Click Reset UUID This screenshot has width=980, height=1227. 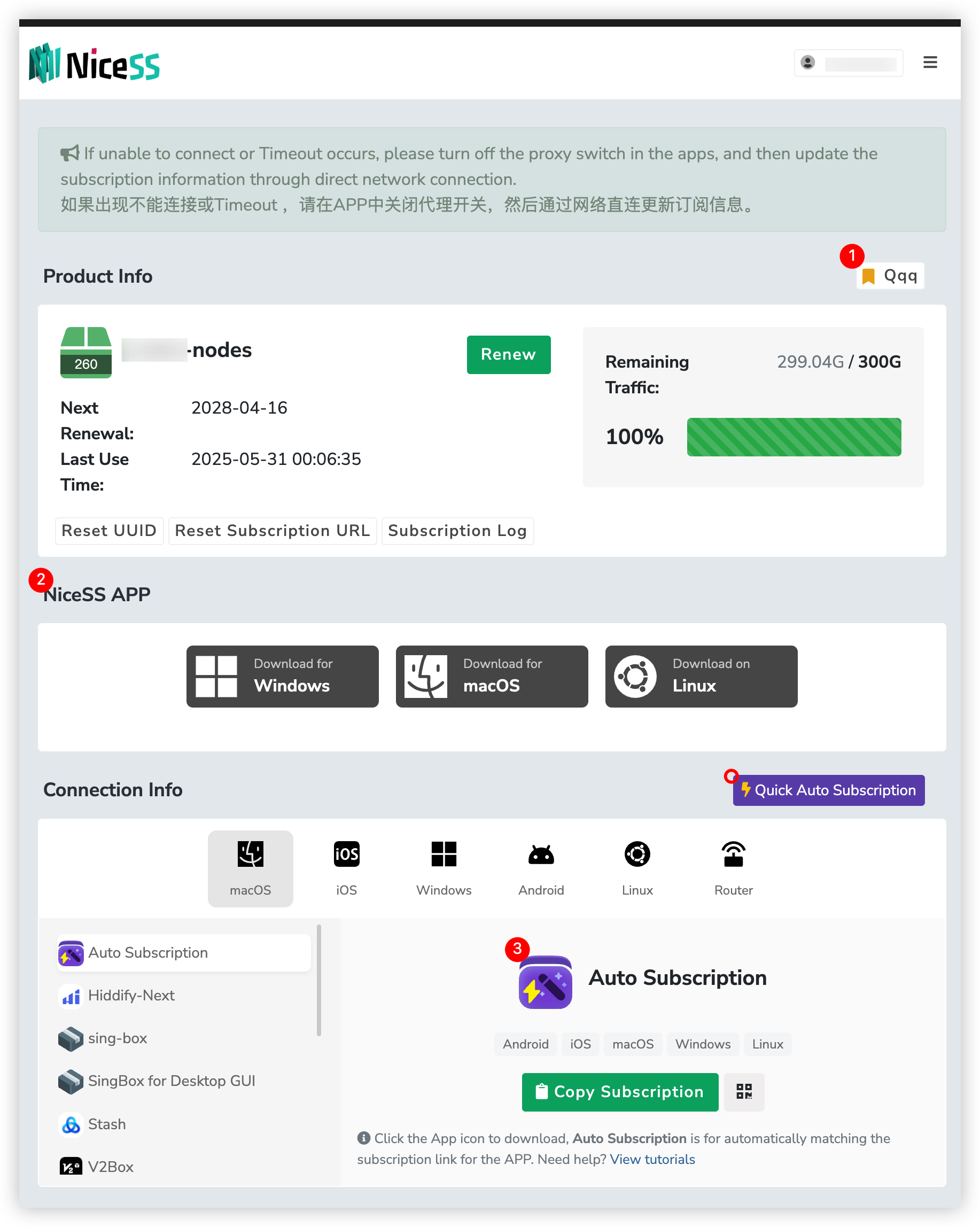click(x=108, y=531)
